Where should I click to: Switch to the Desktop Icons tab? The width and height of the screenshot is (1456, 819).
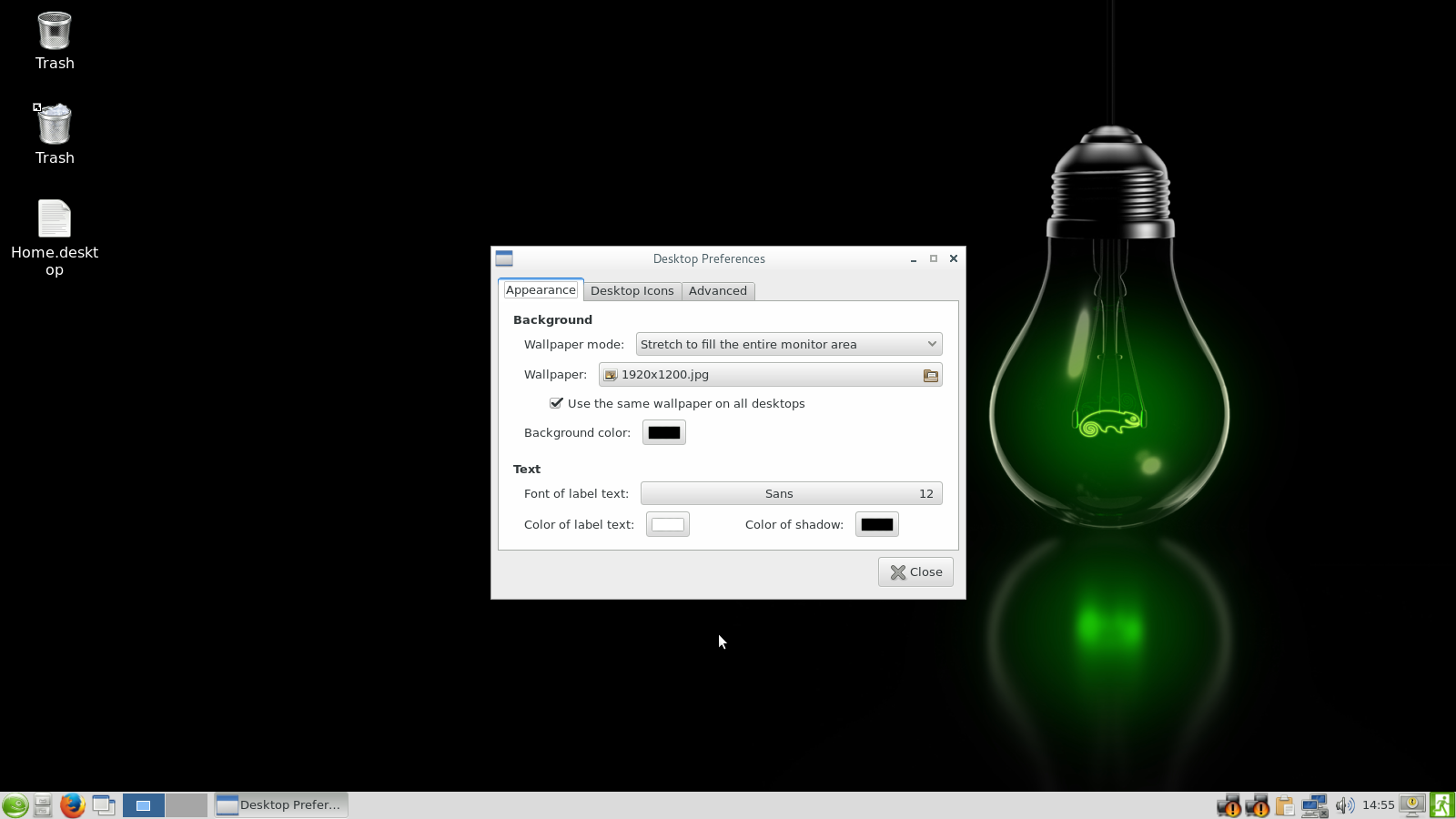632,291
